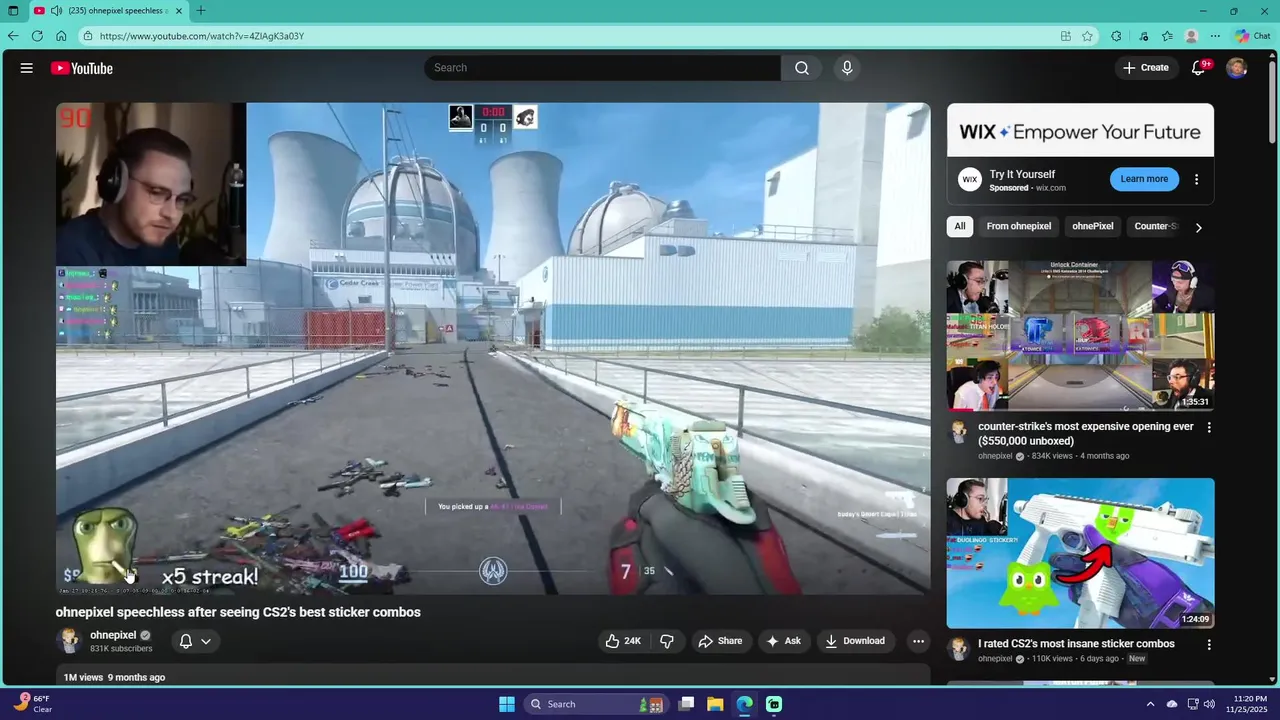Open Task View on taskbar
1280x720 pixels.
tap(686, 704)
